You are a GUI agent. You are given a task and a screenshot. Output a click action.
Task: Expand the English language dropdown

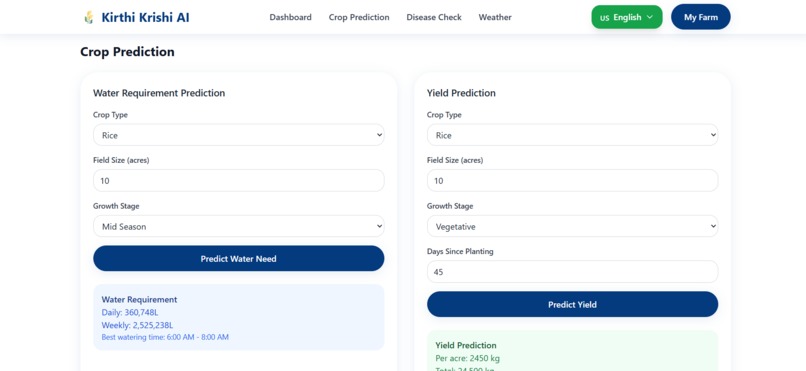click(x=627, y=17)
